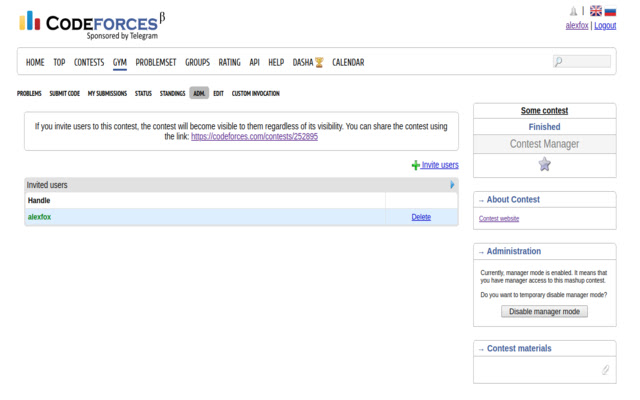Open the RATING menu item
The image size is (640, 400).
229,62
